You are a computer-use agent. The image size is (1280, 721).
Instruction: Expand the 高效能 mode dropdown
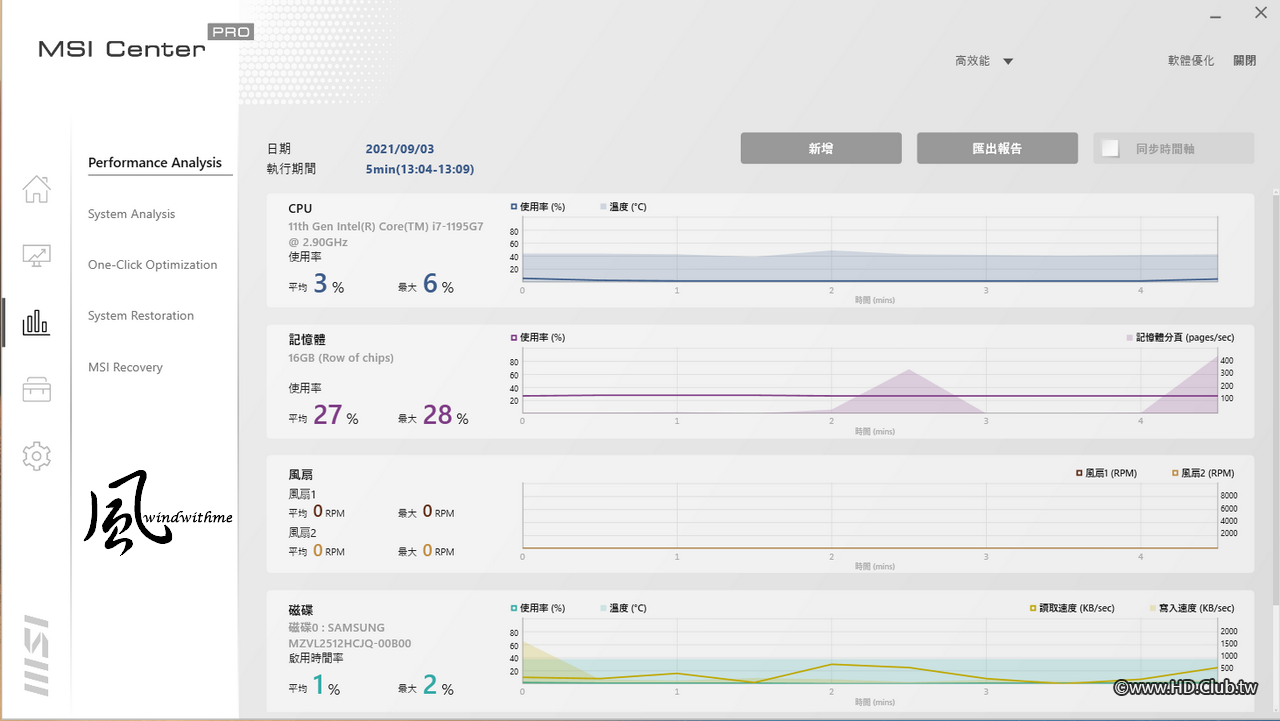(x=984, y=61)
